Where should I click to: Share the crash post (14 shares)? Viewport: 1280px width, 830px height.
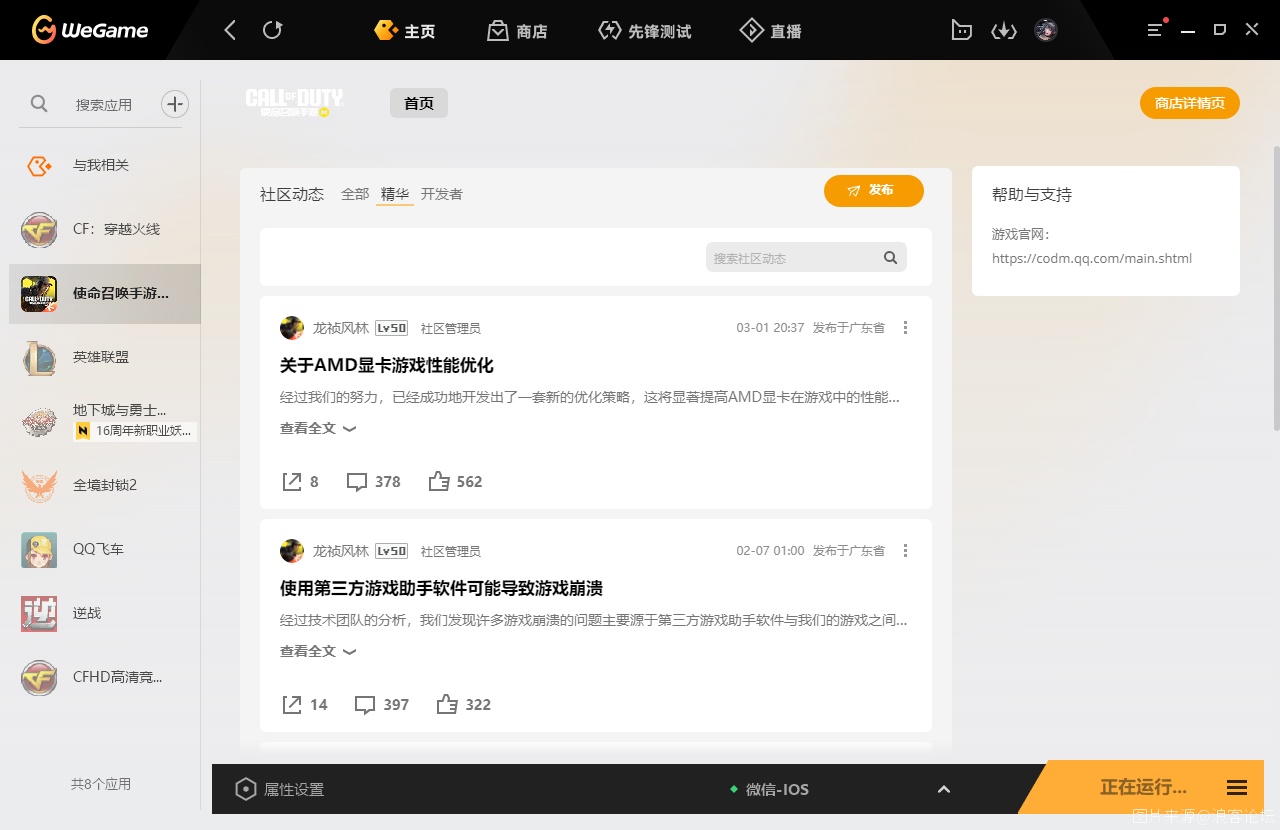click(305, 705)
